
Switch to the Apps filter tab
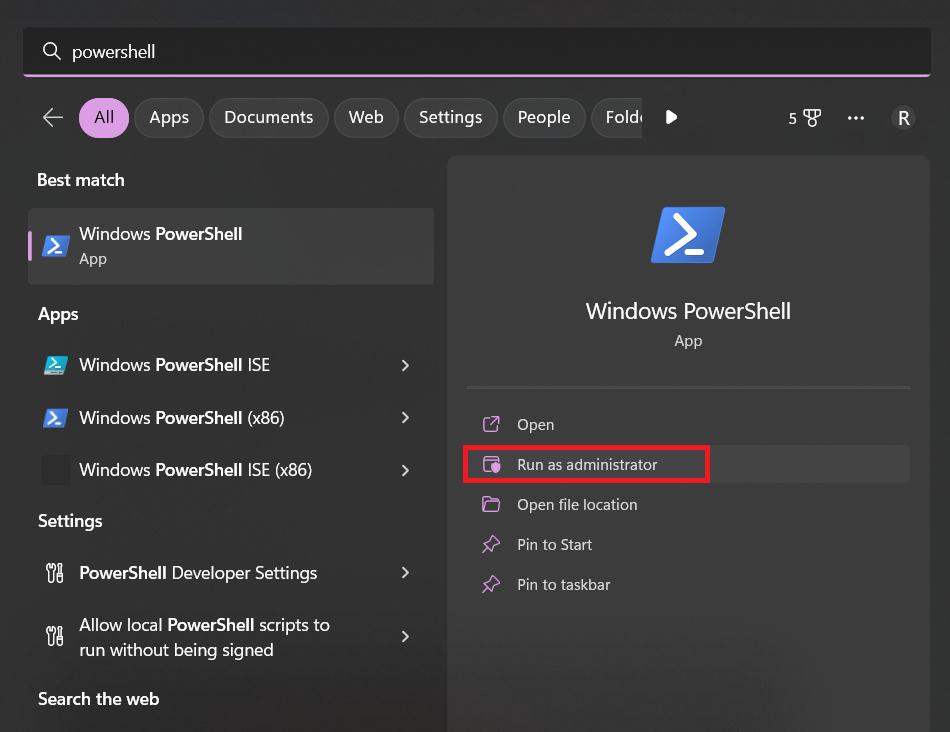point(169,117)
